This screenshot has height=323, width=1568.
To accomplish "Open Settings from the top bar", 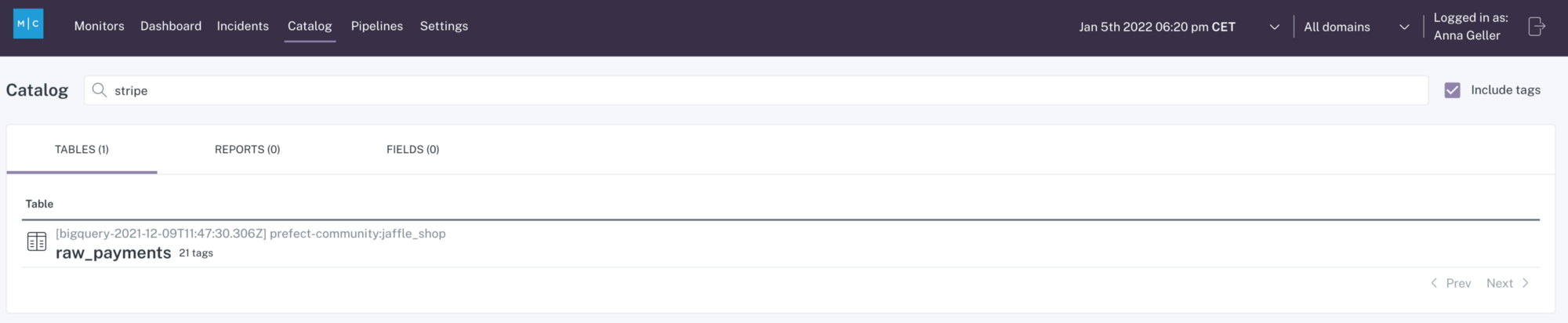I will [x=444, y=26].
